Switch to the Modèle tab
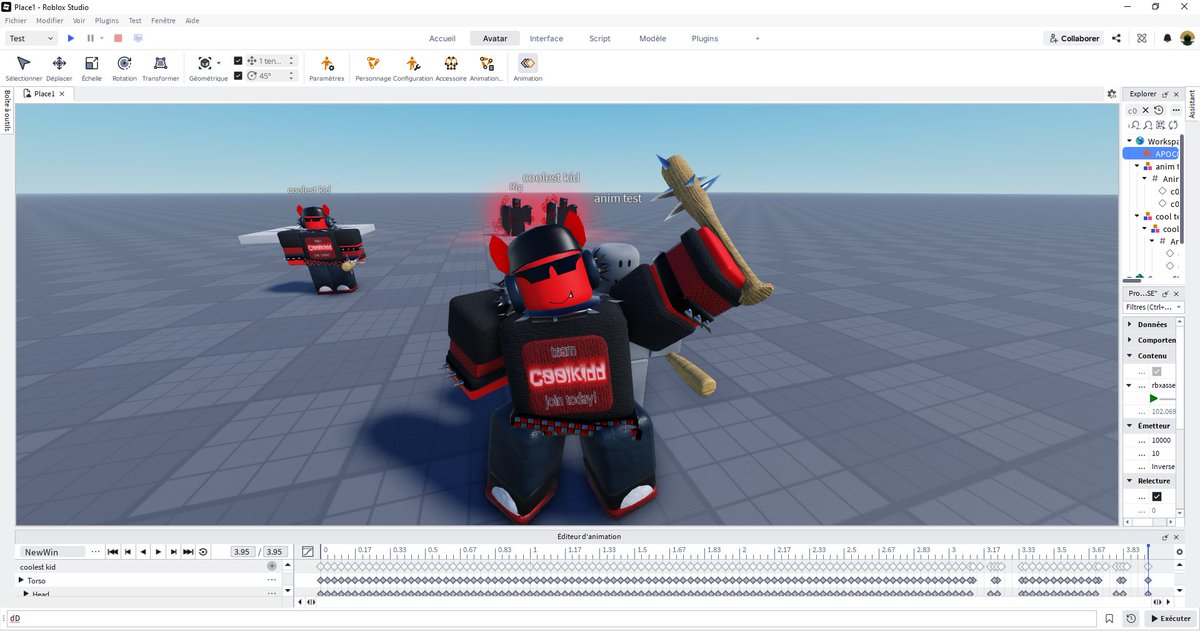This screenshot has height=636, width=1200. pyautogui.click(x=652, y=38)
